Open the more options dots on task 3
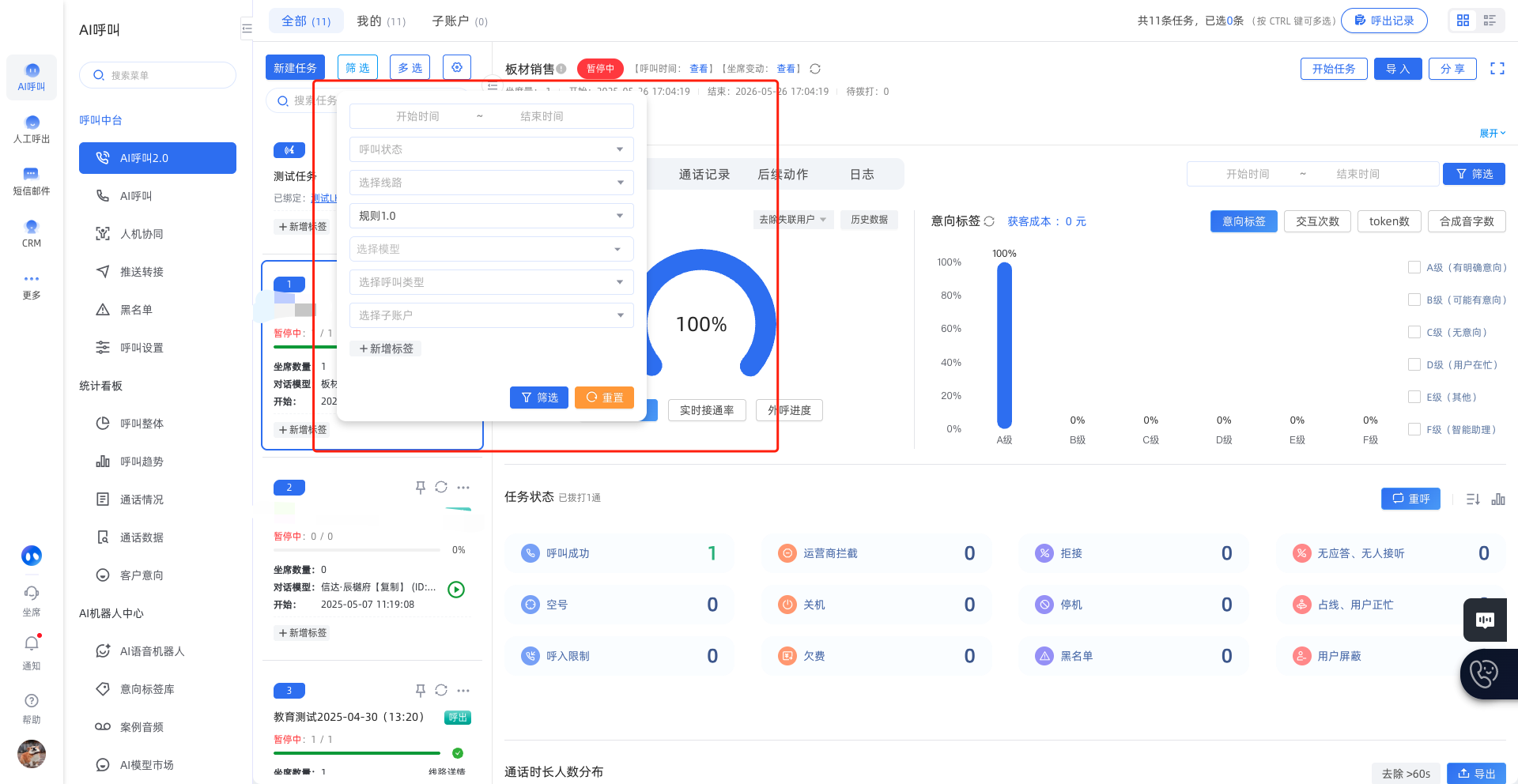The image size is (1518, 784). pos(463,691)
